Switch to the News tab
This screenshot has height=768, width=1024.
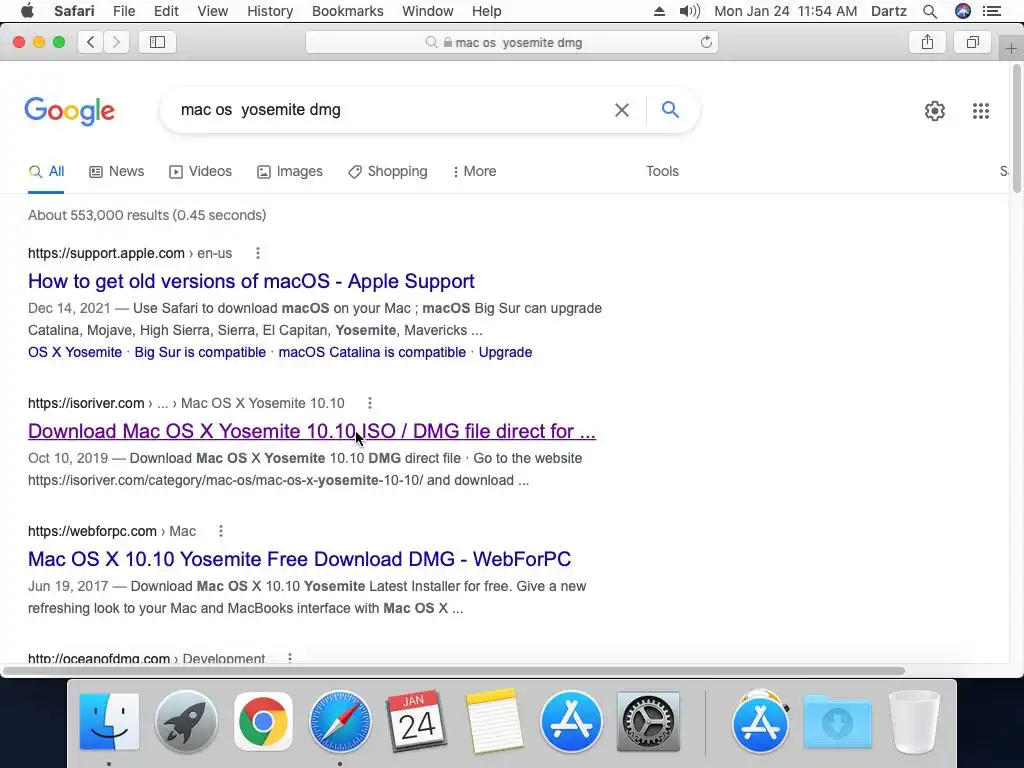point(117,172)
